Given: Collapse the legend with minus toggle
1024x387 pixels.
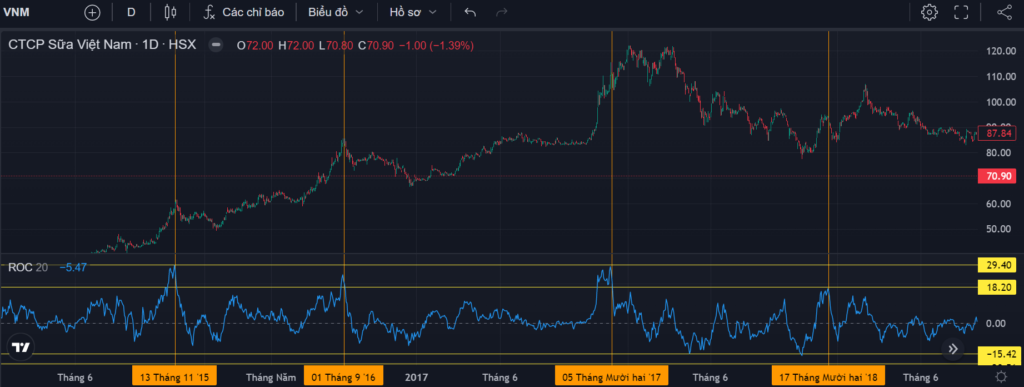Looking at the screenshot, I should pos(216,45).
